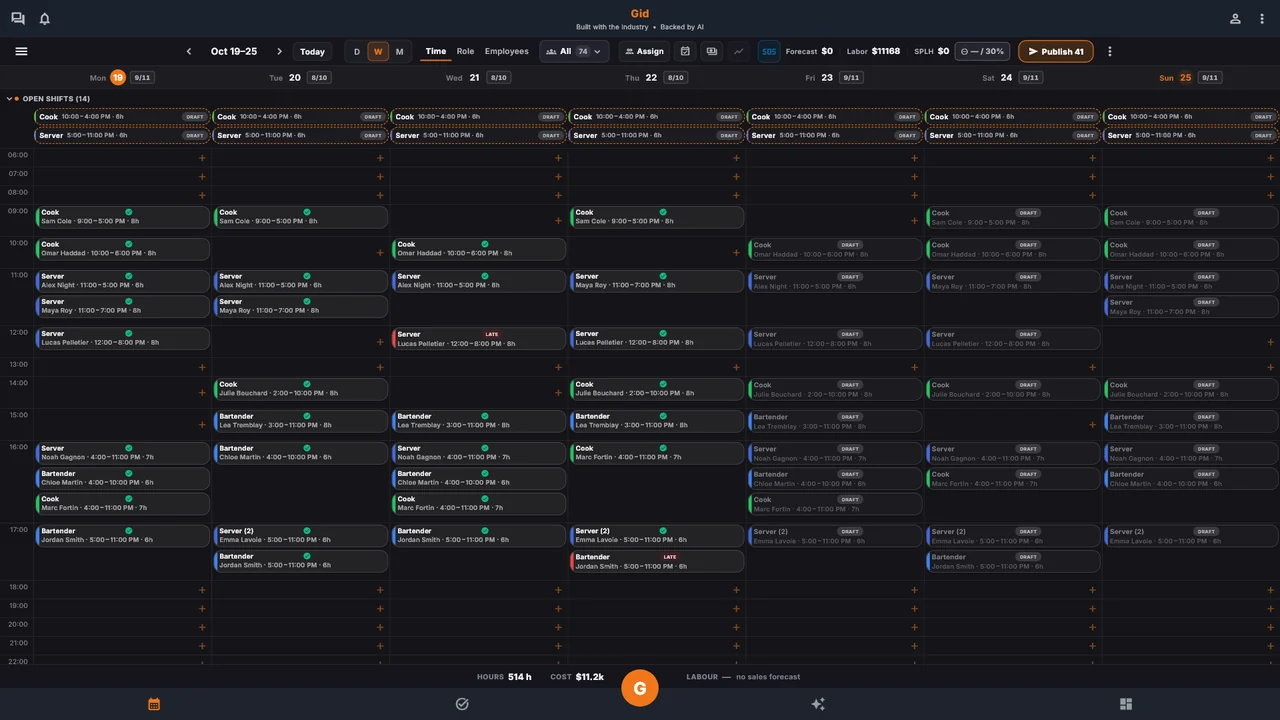This screenshot has height=720, width=1280.
Task: Open the hamburger main menu
Action: 21,51
